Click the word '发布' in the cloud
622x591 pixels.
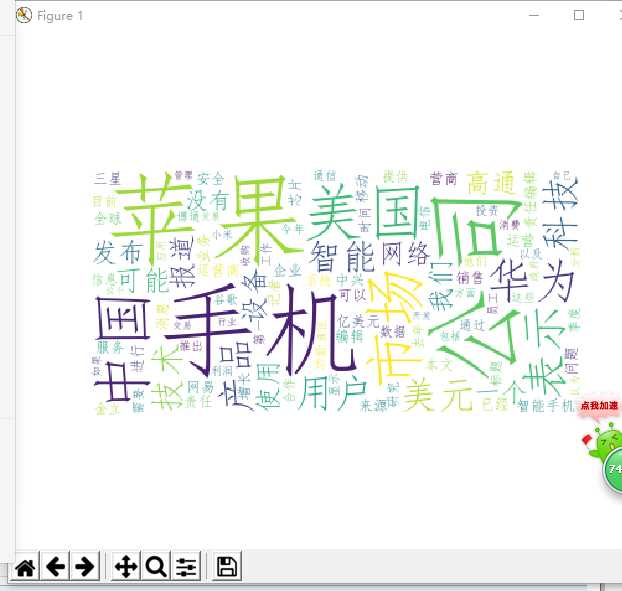tap(118, 253)
